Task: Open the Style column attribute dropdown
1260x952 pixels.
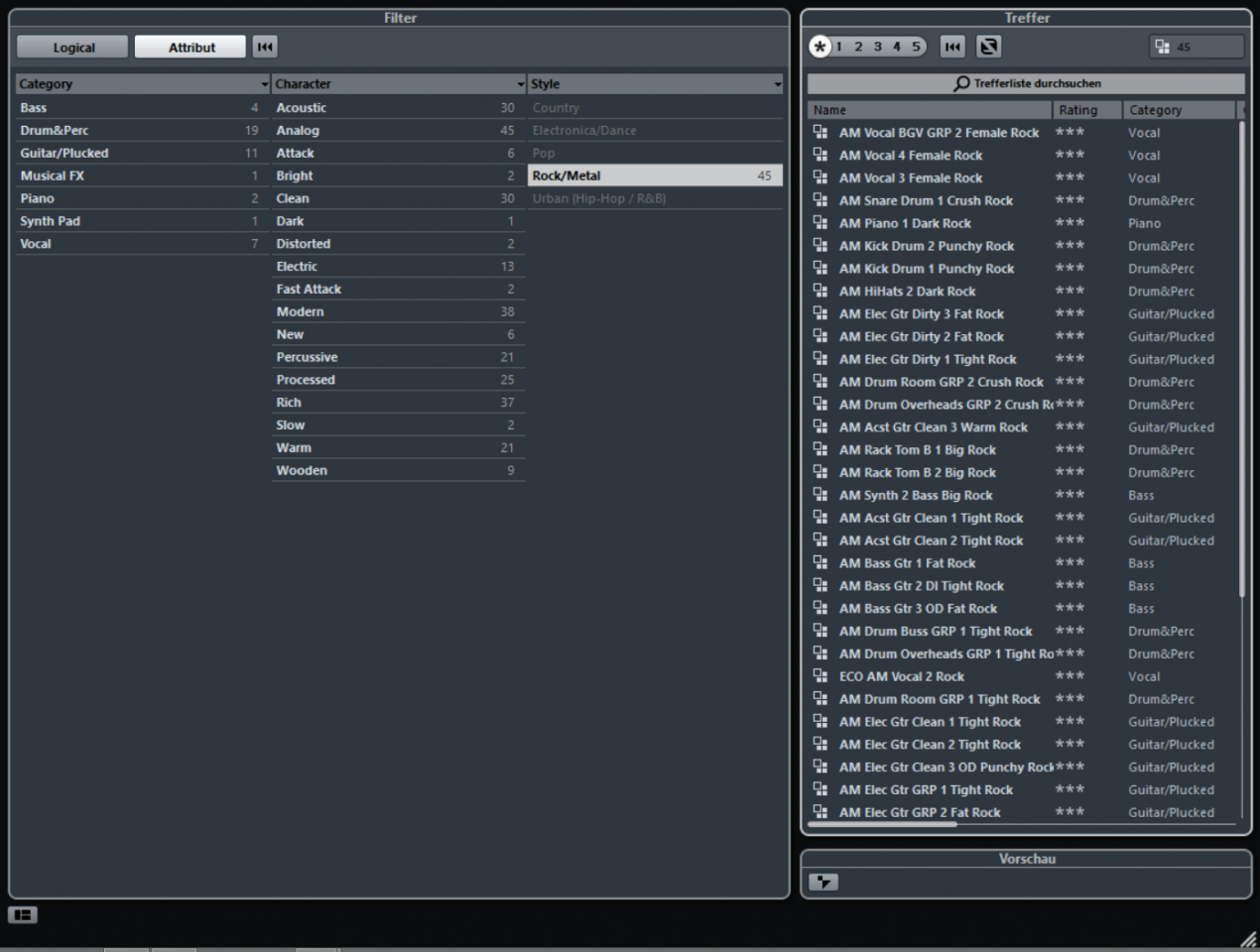Action: pos(777,84)
